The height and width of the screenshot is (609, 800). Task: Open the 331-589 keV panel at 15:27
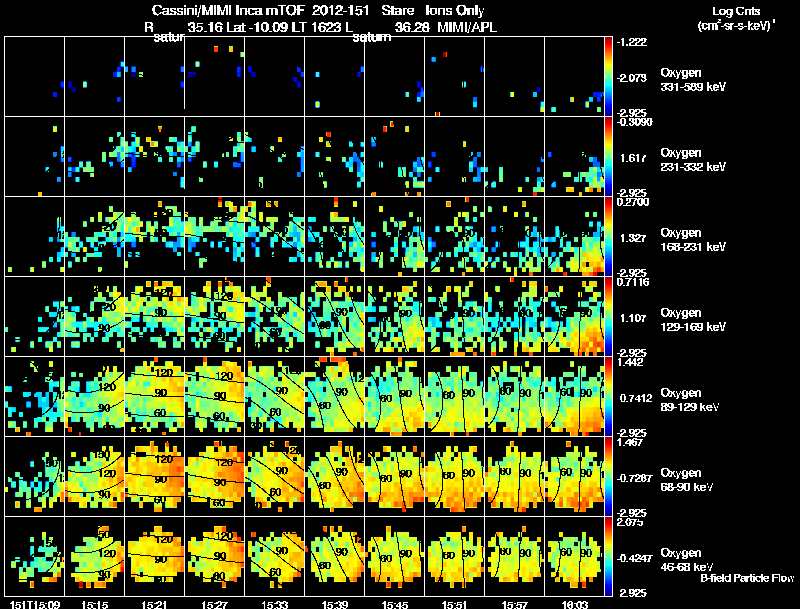[x=214, y=77]
